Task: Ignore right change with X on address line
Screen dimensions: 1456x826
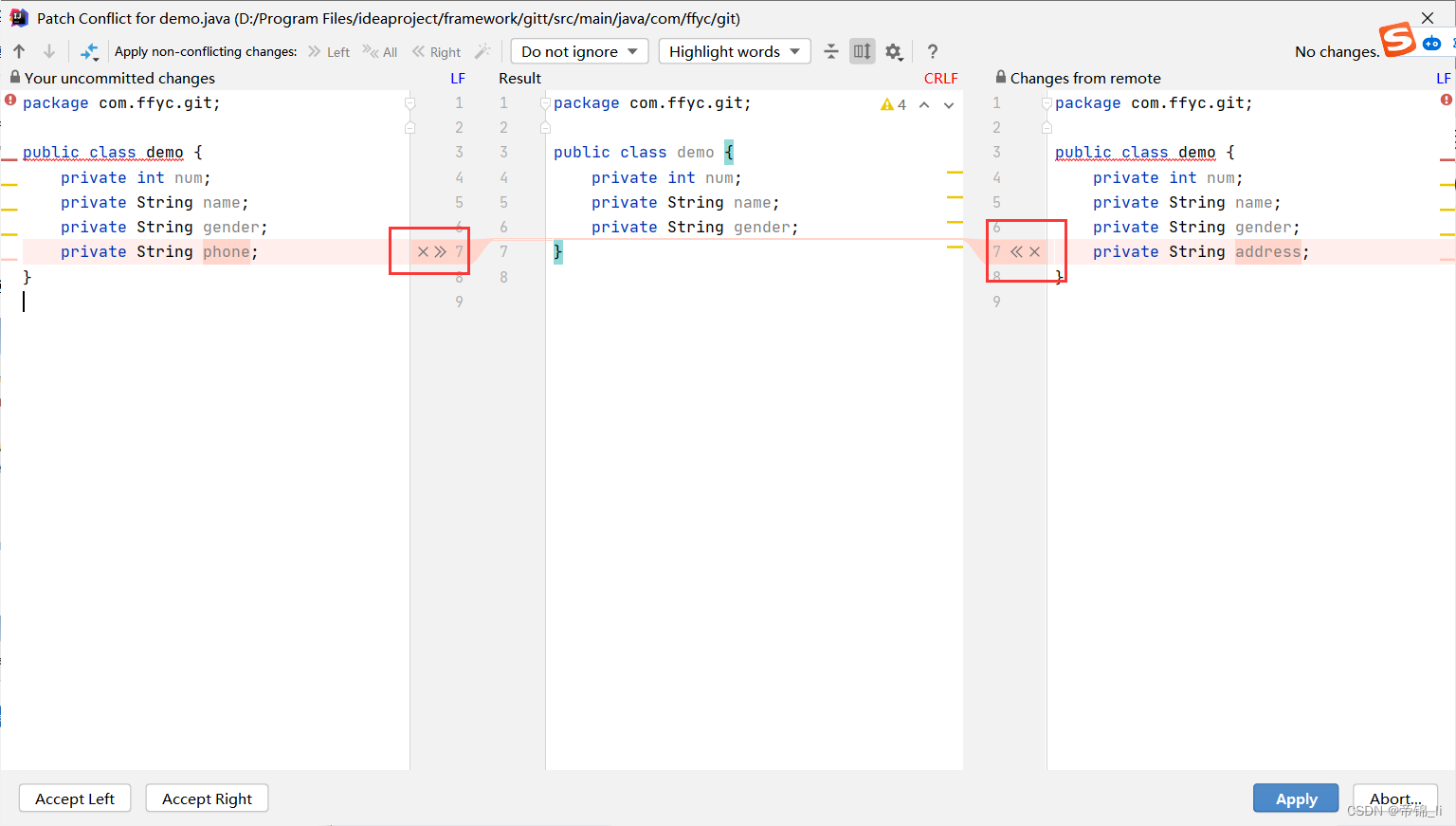Action: tap(1035, 251)
